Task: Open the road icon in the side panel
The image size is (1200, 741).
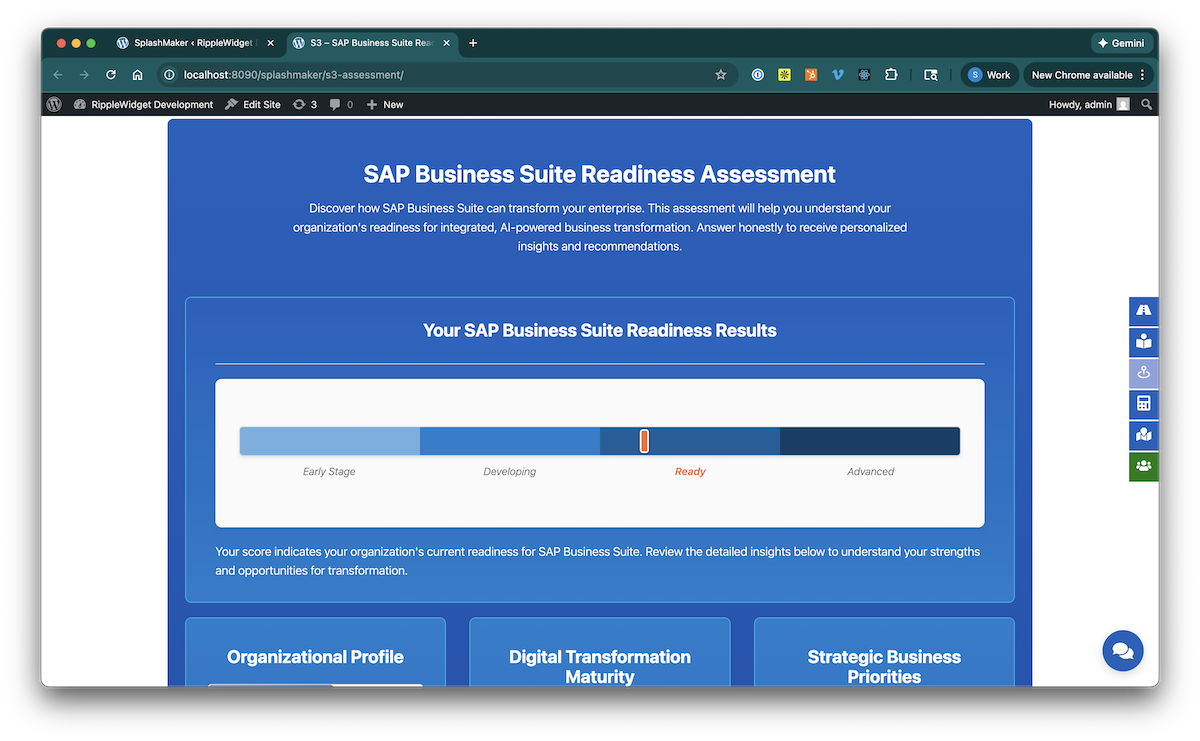Action: tap(1144, 311)
